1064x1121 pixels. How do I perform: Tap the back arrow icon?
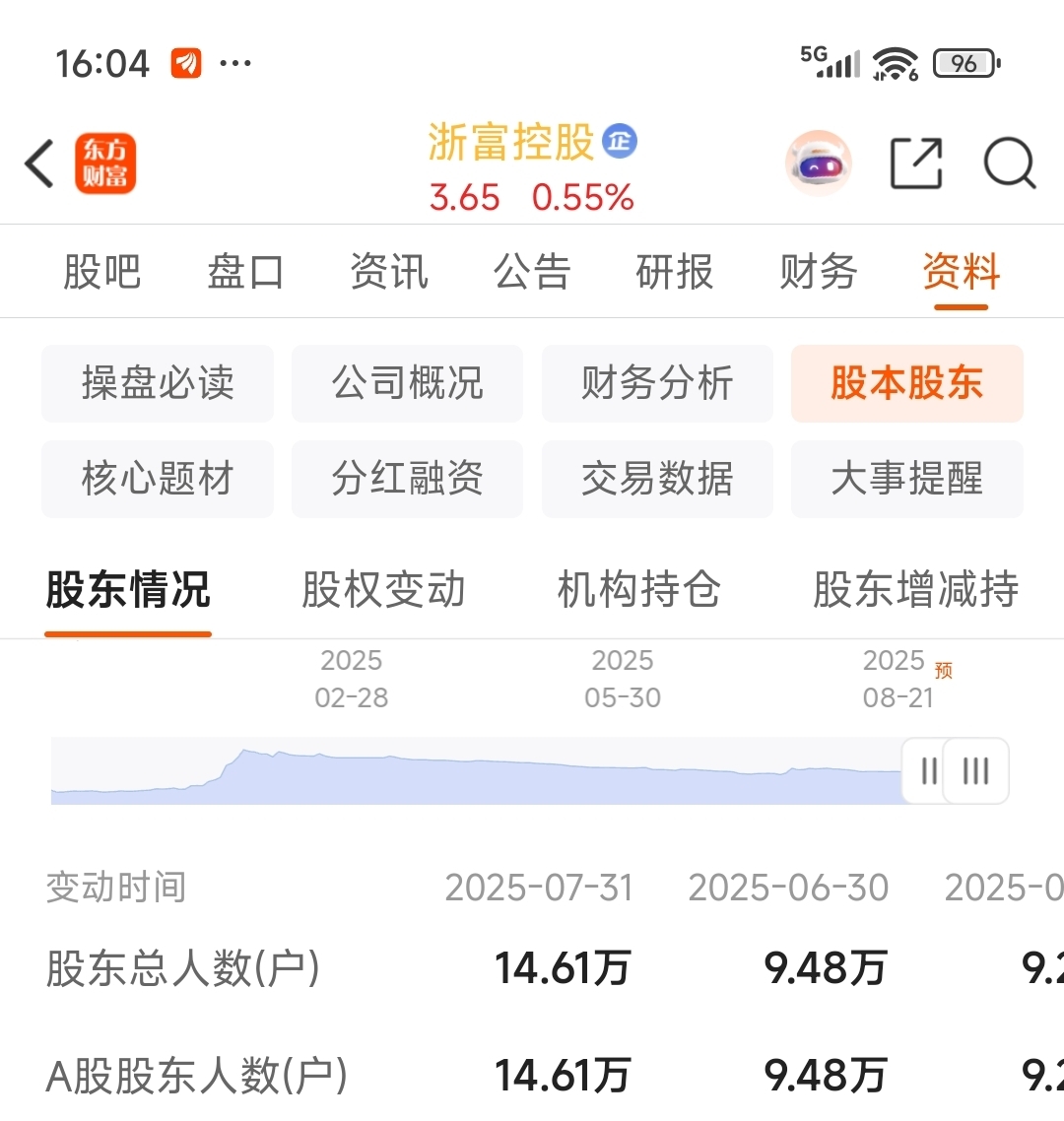coord(39,163)
